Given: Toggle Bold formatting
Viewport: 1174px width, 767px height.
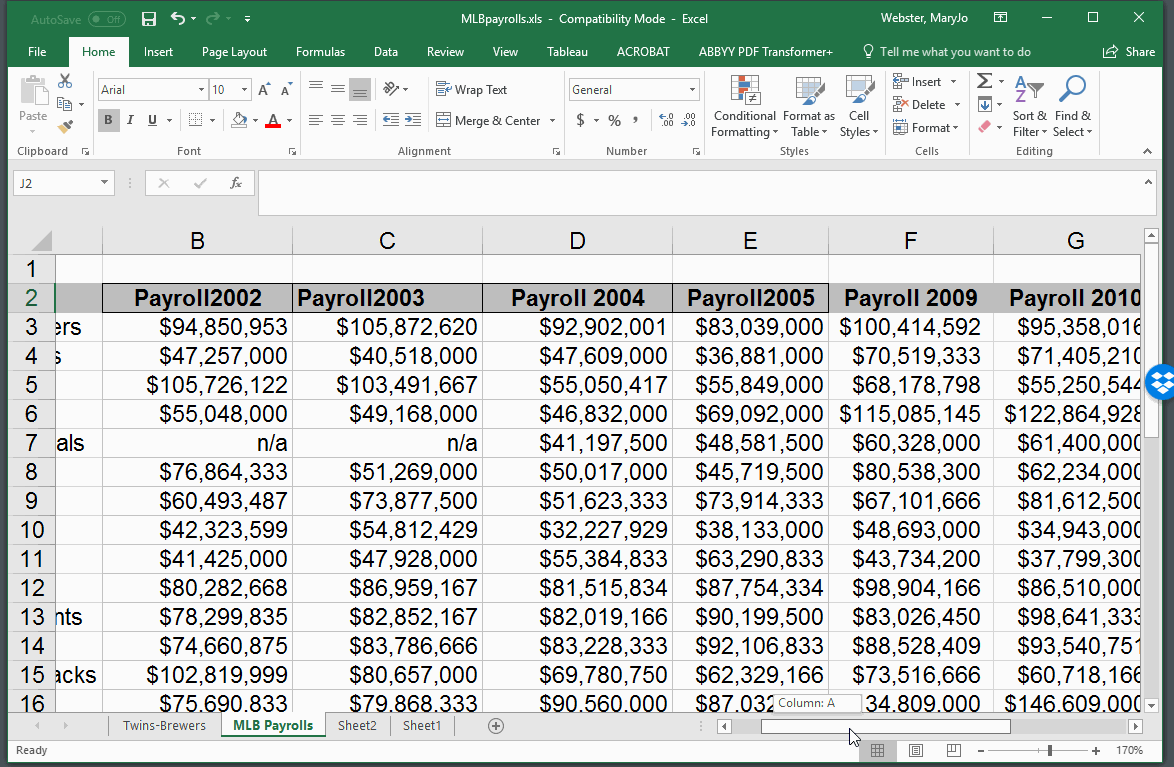Looking at the screenshot, I should [x=109, y=120].
